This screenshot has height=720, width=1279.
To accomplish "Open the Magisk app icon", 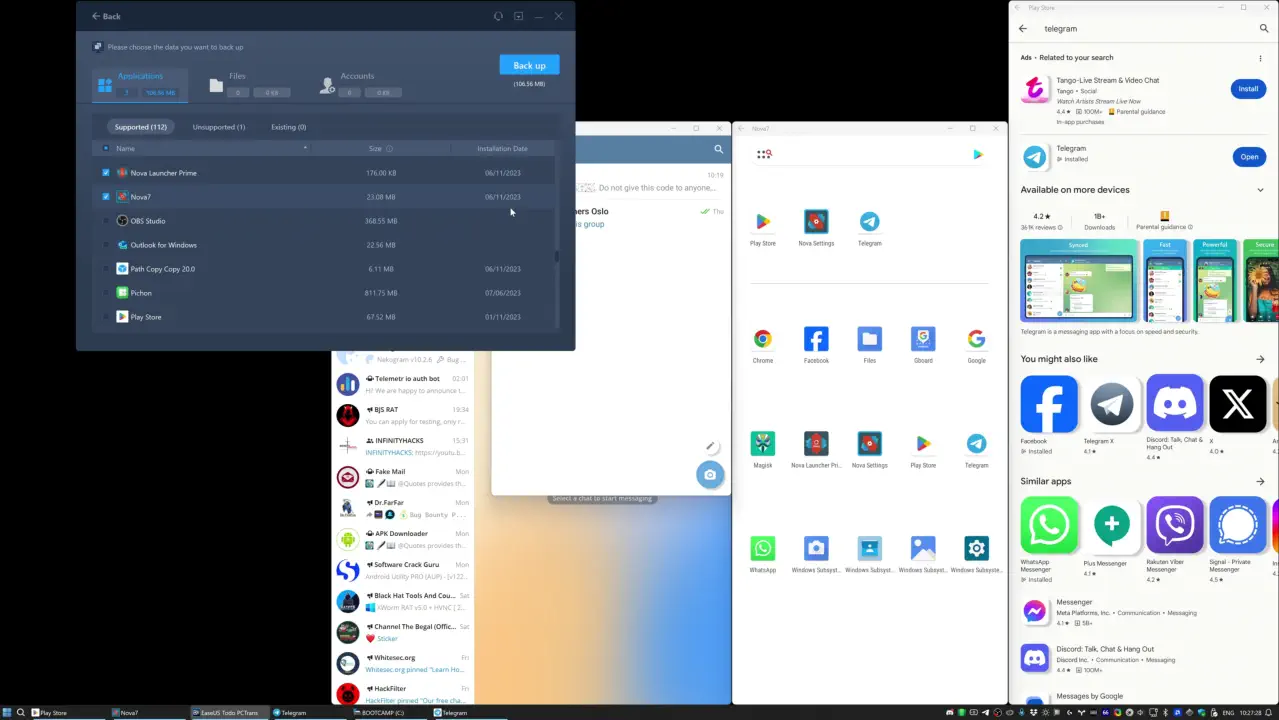I will tap(763, 444).
